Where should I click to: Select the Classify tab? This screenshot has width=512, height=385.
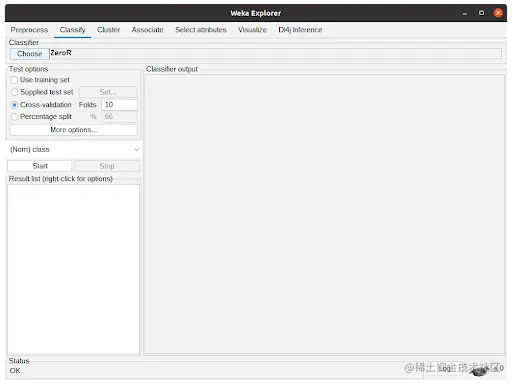(x=72, y=30)
